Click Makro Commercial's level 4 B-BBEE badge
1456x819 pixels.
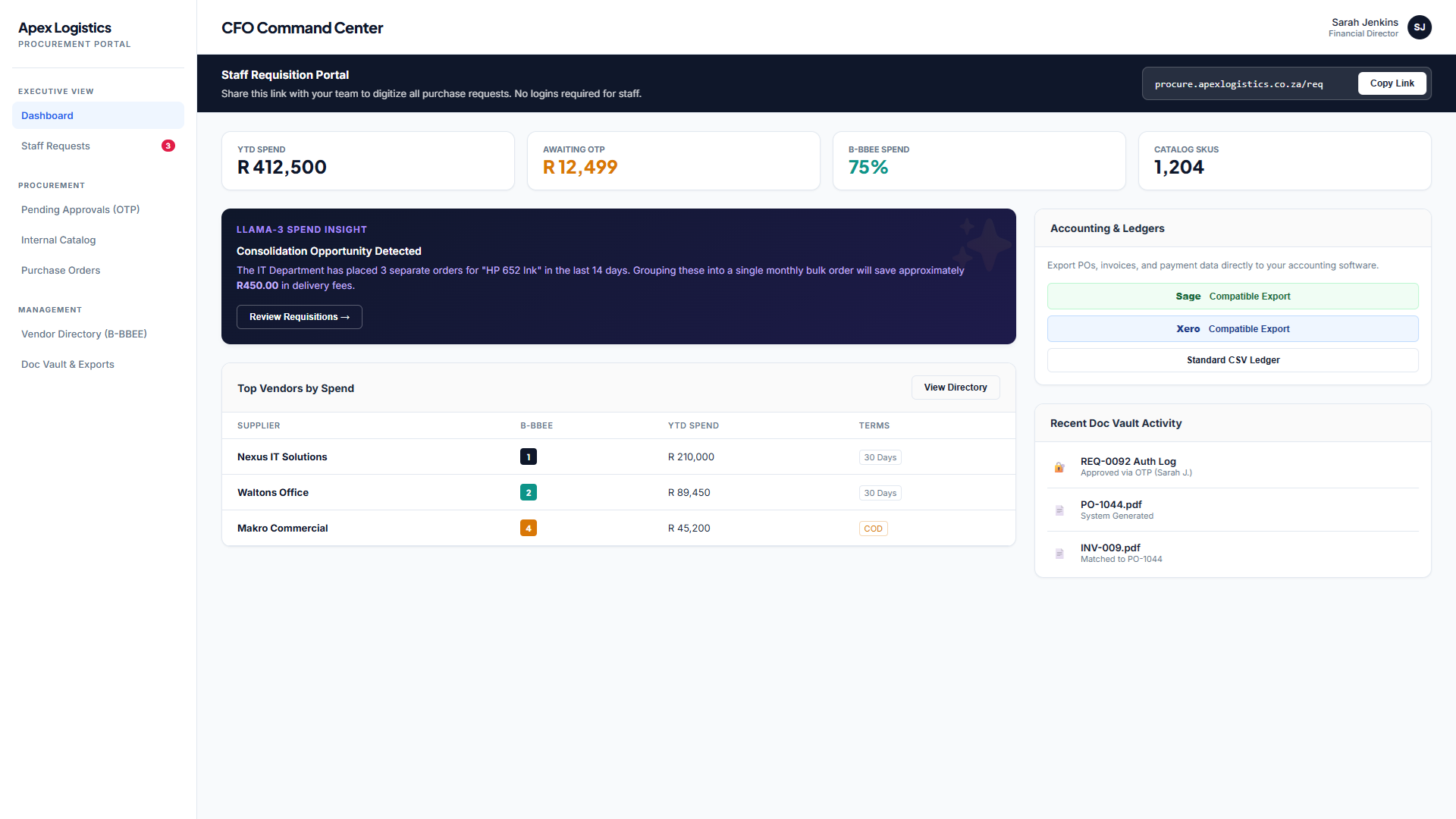pos(529,528)
